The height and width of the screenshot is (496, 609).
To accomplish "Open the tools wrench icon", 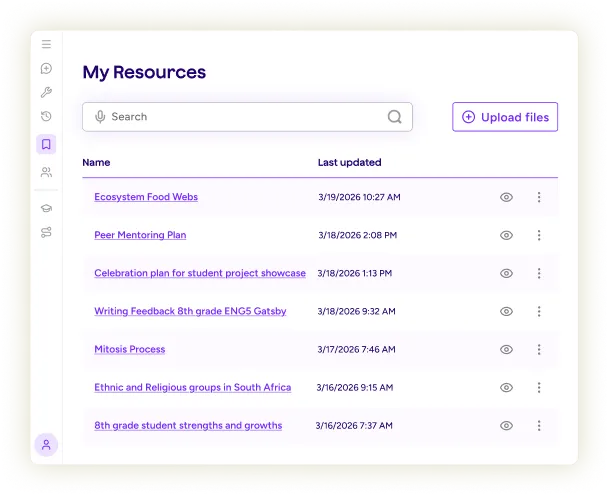I will [46, 92].
